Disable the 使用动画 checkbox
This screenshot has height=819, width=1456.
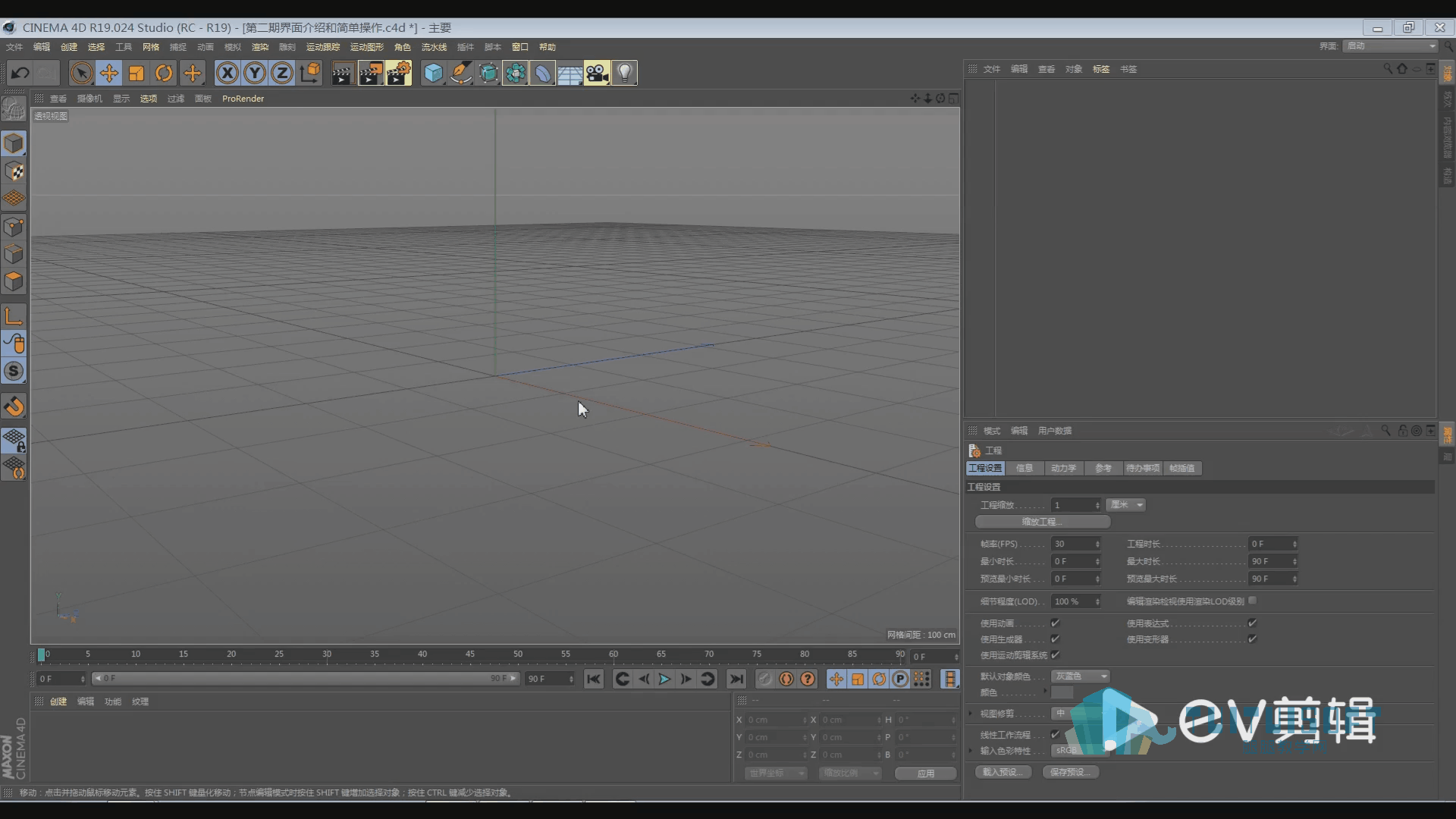coord(1055,623)
